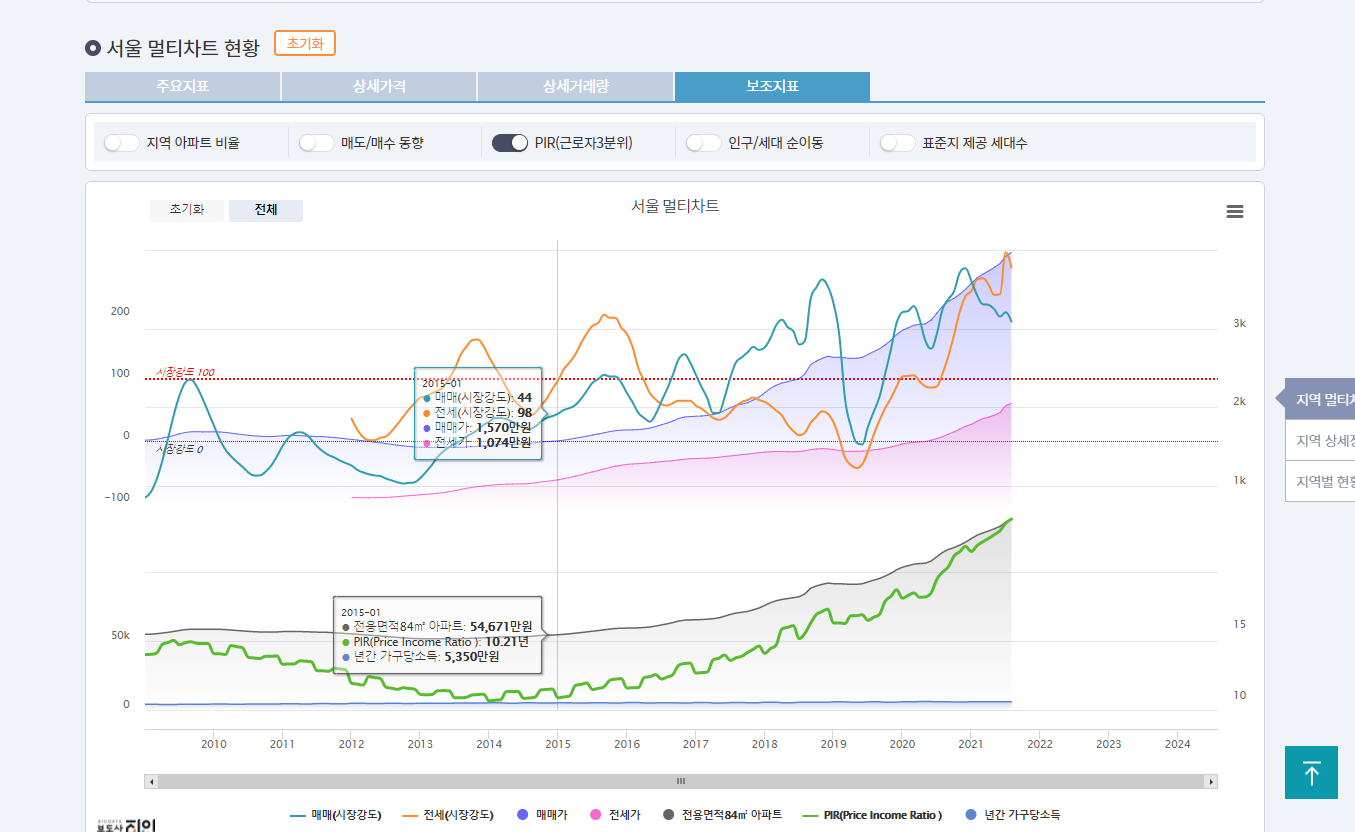Switch to the 상세거래량 tab
This screenshot has width=1355, height=832.
(575, 86)
